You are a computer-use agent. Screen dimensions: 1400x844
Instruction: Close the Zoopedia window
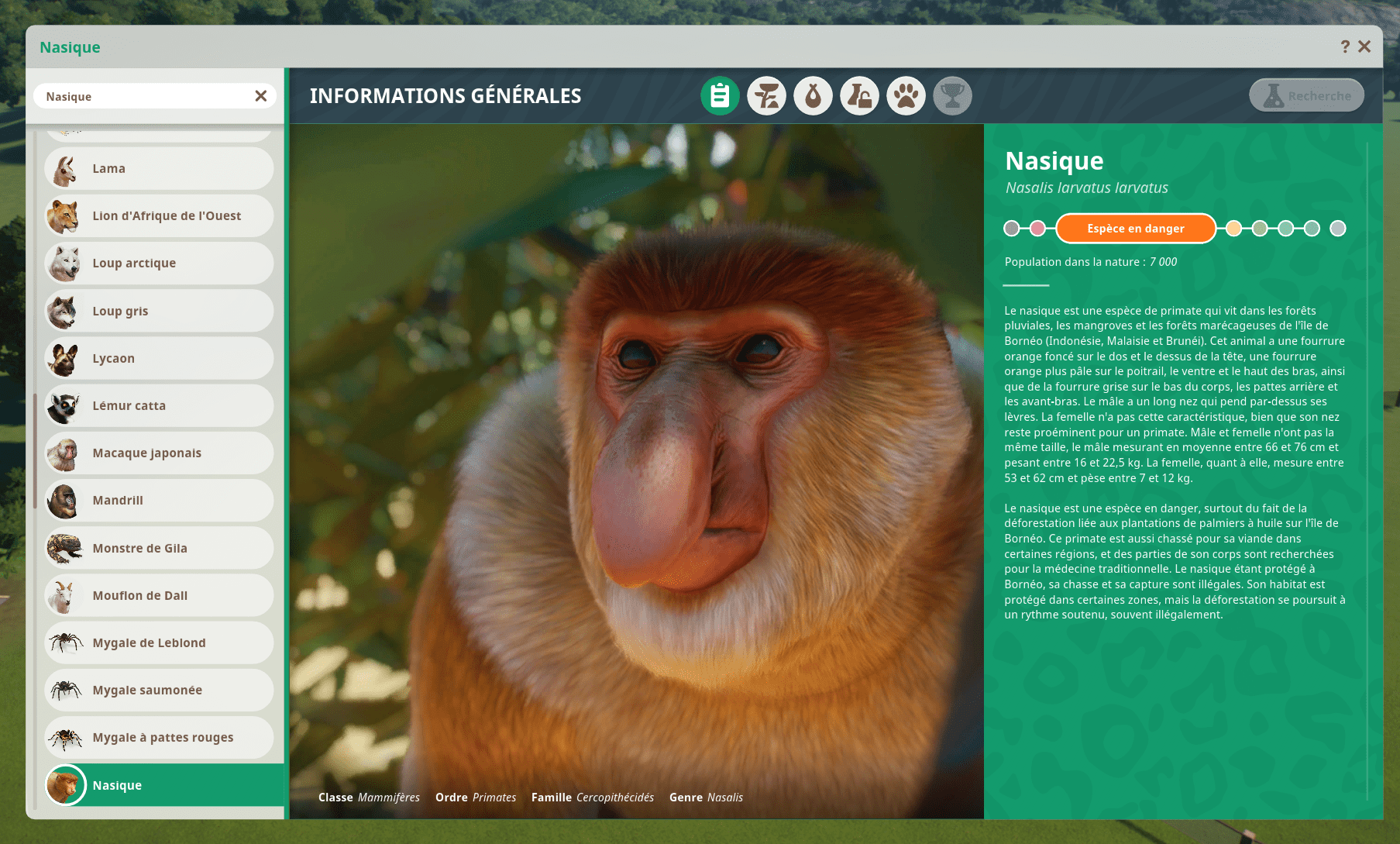click(1364, 47)
